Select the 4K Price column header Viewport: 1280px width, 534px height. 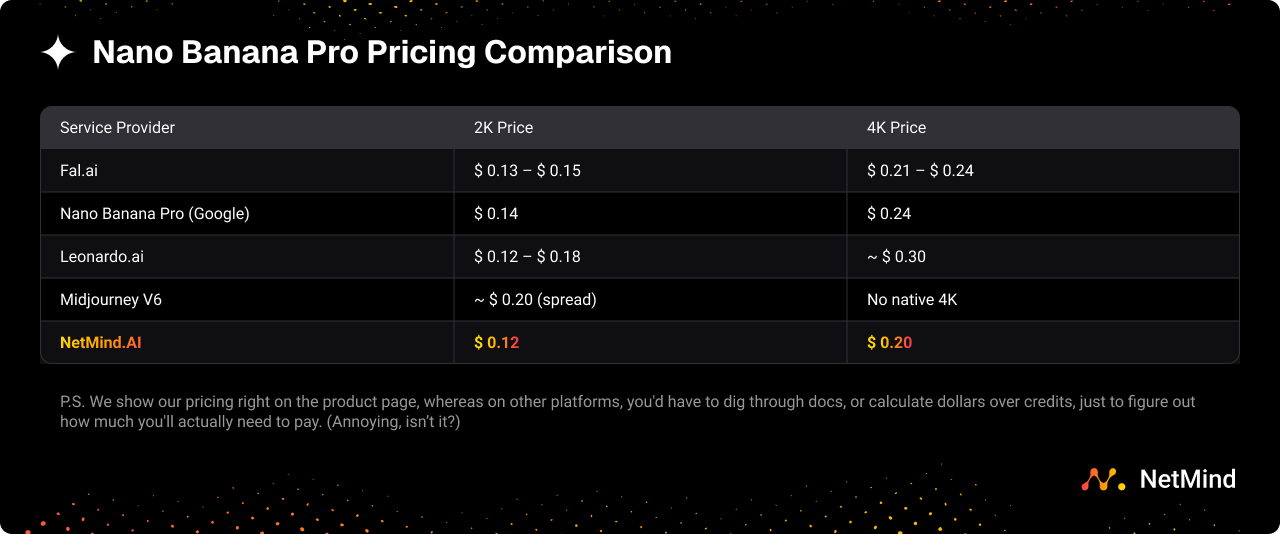coord(896,128)
